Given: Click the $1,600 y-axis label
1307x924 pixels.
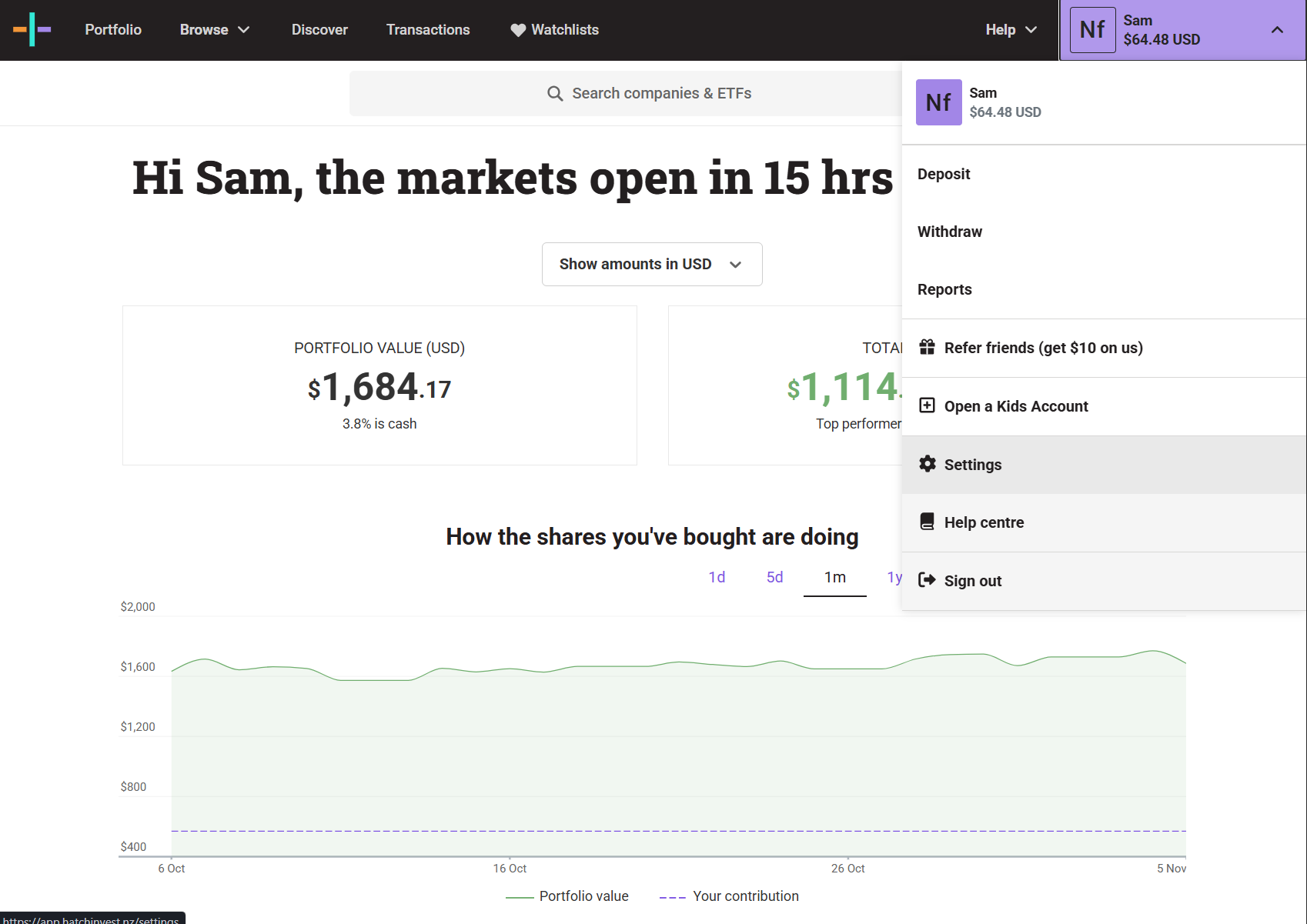Looking at the screenshot, I should click(x=138, y=667).
